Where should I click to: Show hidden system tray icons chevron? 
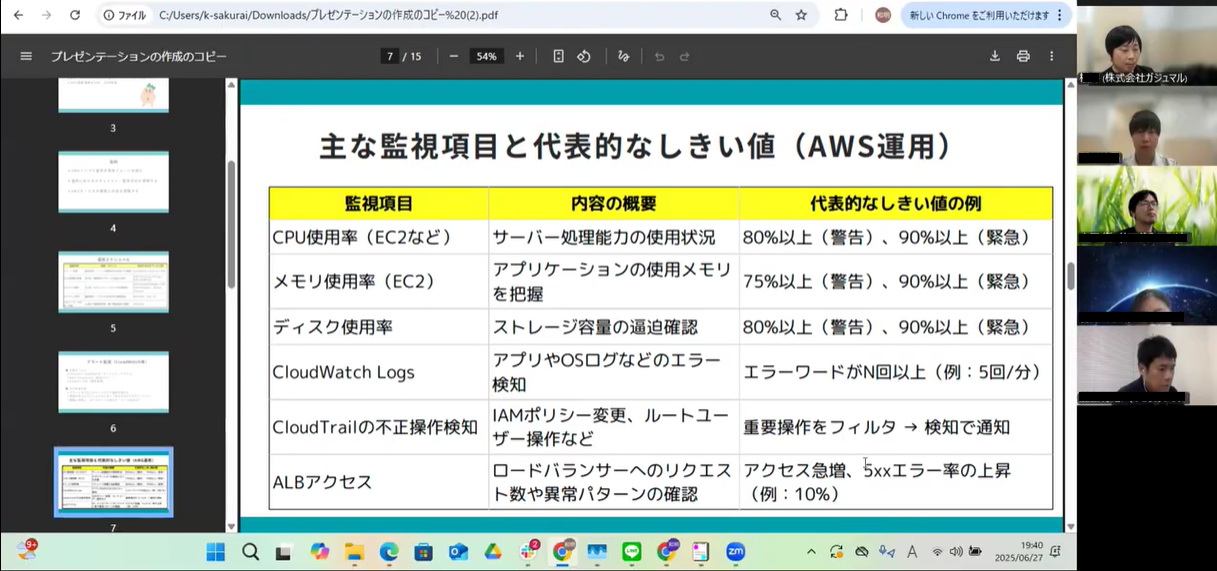click(x=810, y=551)
